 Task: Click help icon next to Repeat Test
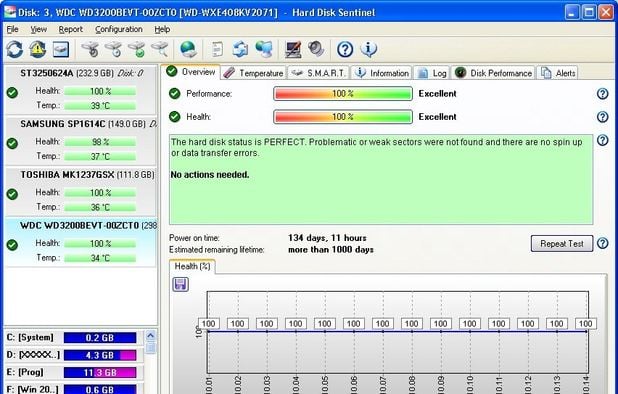click(x=603, y=243)
